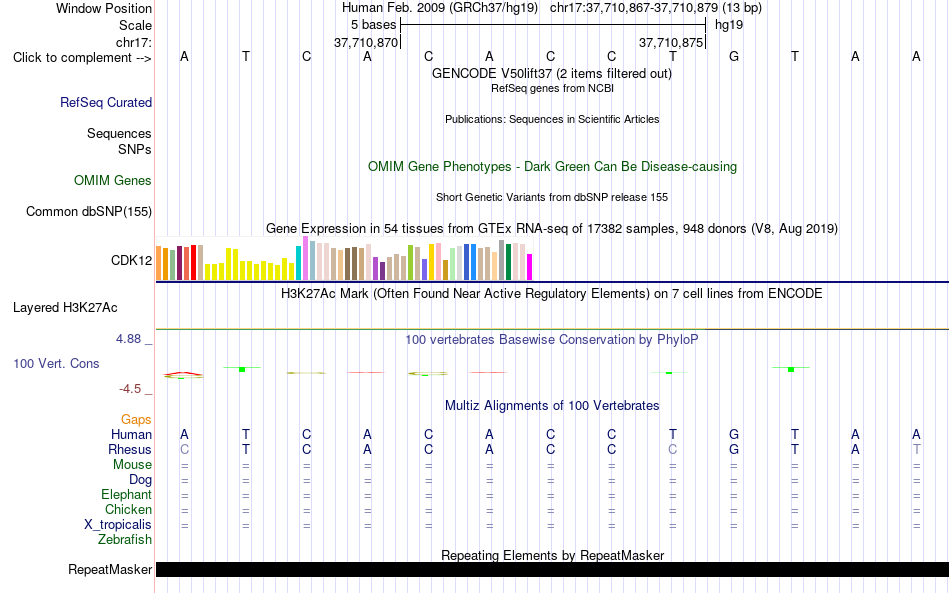Select the Common dbSNP(155) track label
950x593 pixels.
[89, 211]
